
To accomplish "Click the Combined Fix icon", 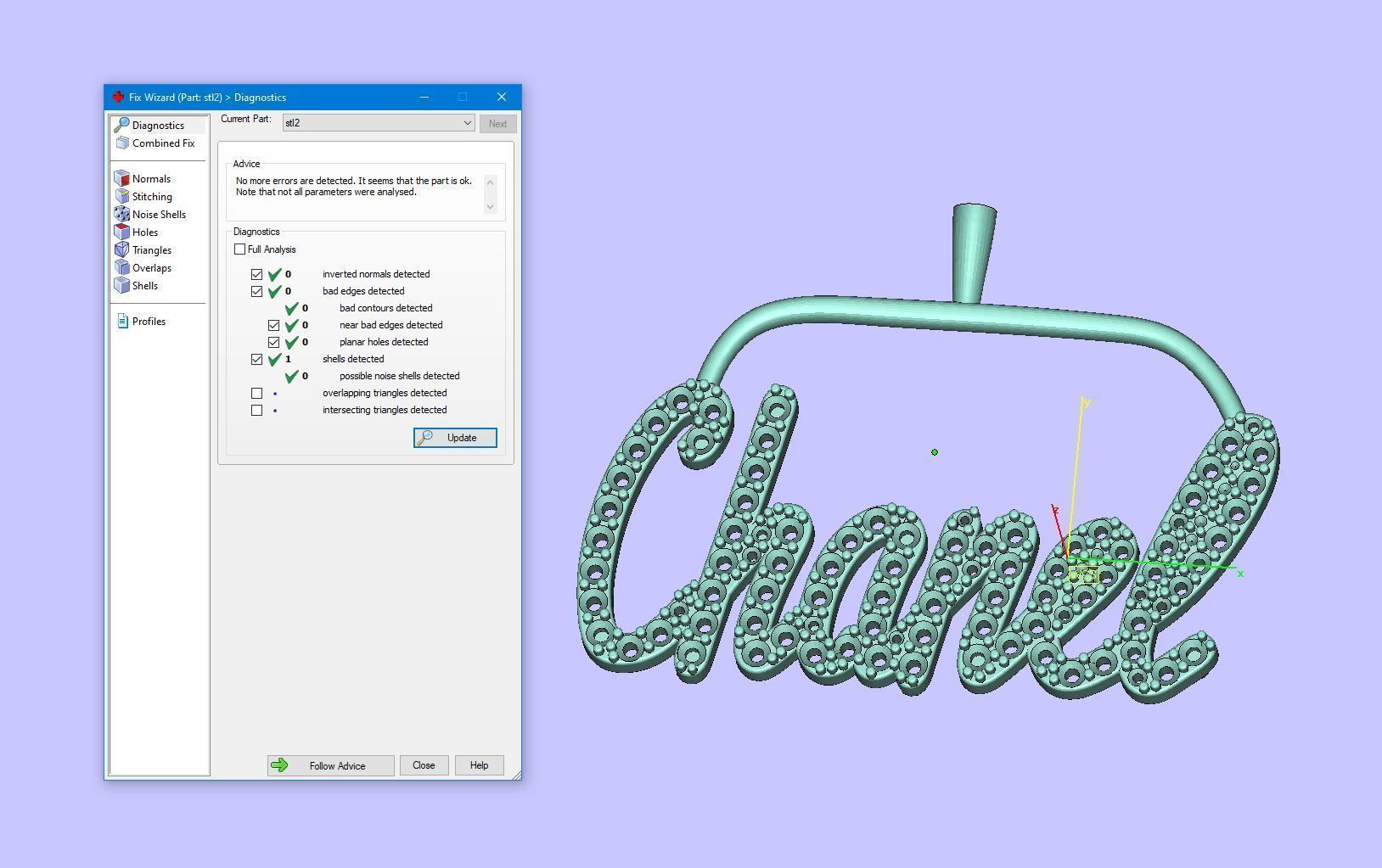I will pyautogui.click(x=122, y=143).
